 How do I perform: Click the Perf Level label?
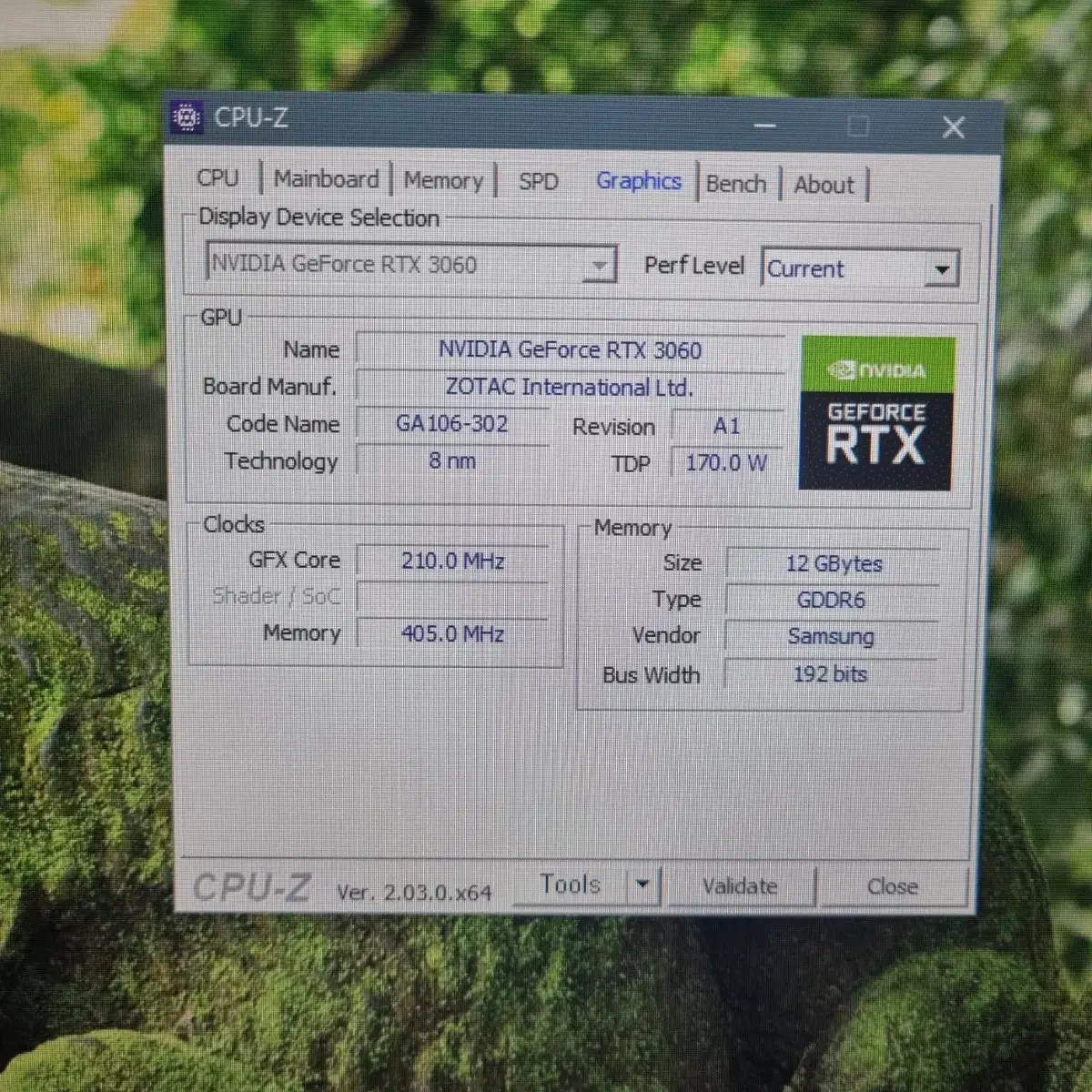click(694, 265)
